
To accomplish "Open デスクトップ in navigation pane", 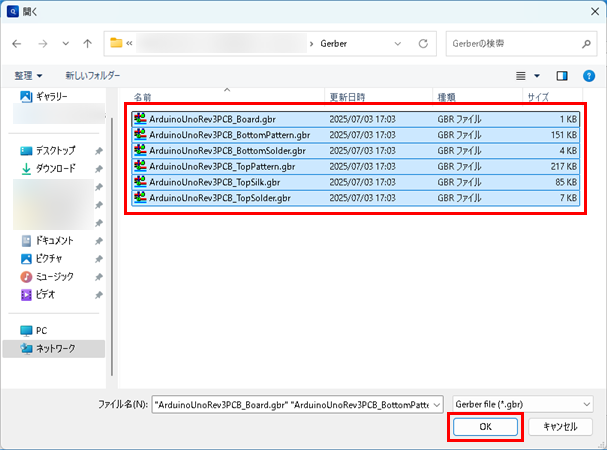I will click(48, 151).
